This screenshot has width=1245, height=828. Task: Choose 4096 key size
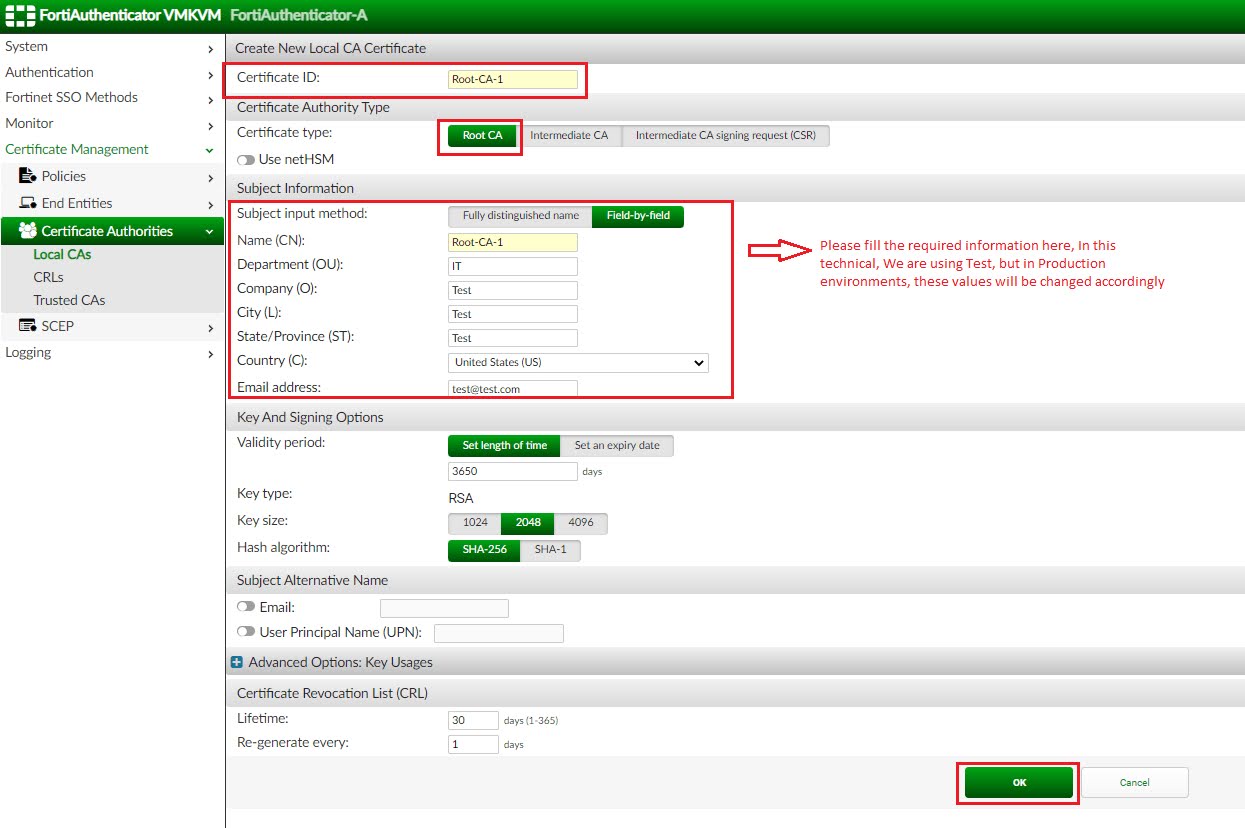[581, 523]
